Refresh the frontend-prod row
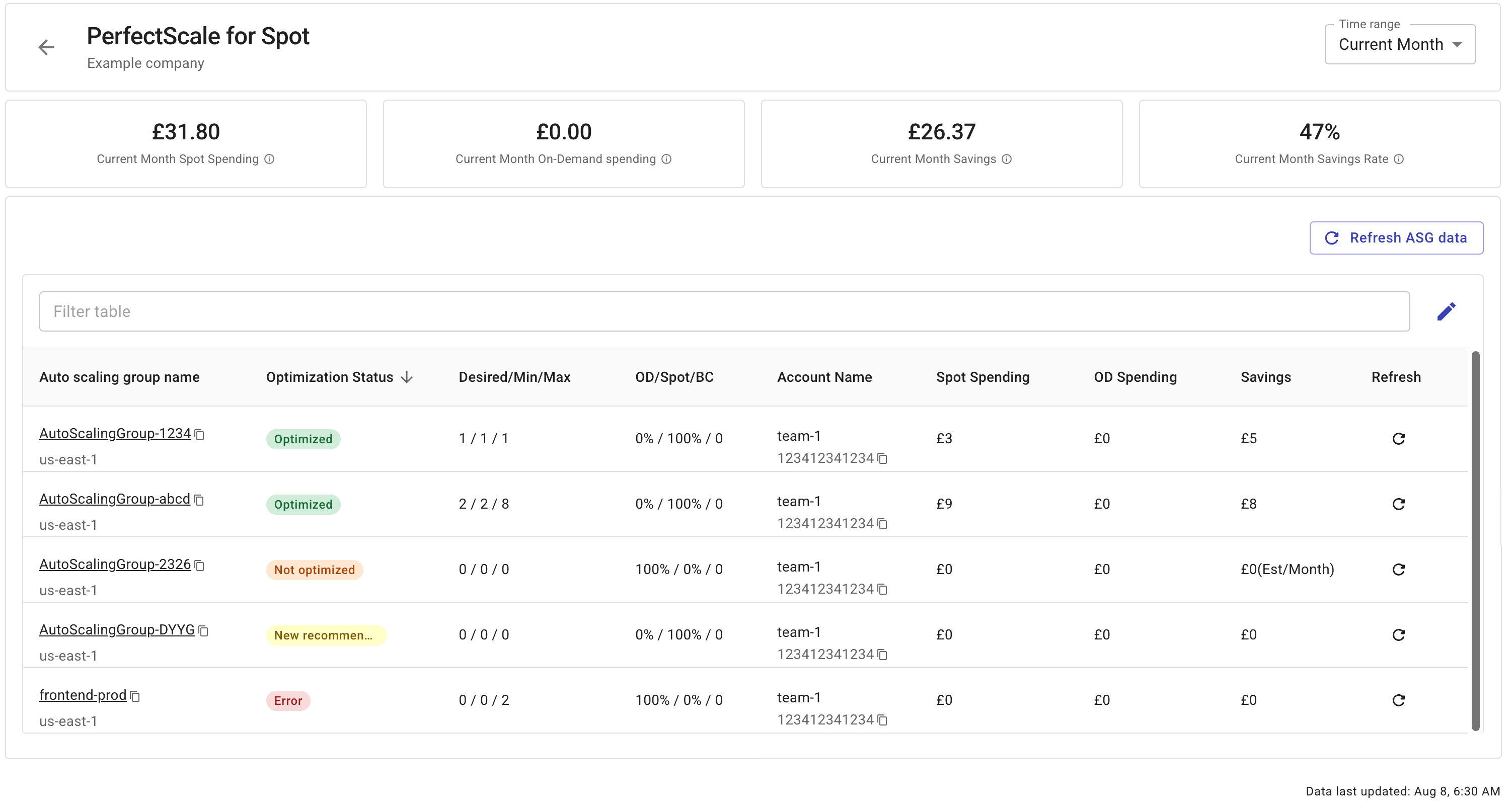 point(1398,700)
